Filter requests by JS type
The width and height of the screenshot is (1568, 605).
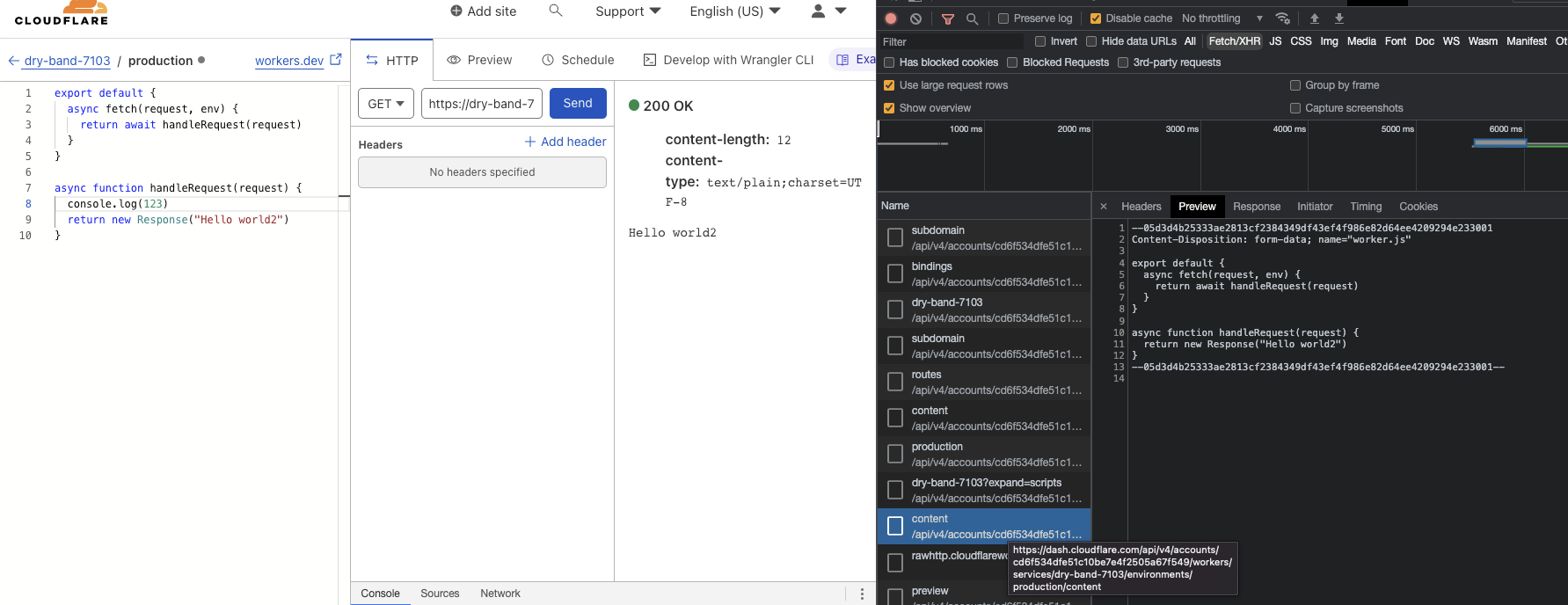(1275, 41)
